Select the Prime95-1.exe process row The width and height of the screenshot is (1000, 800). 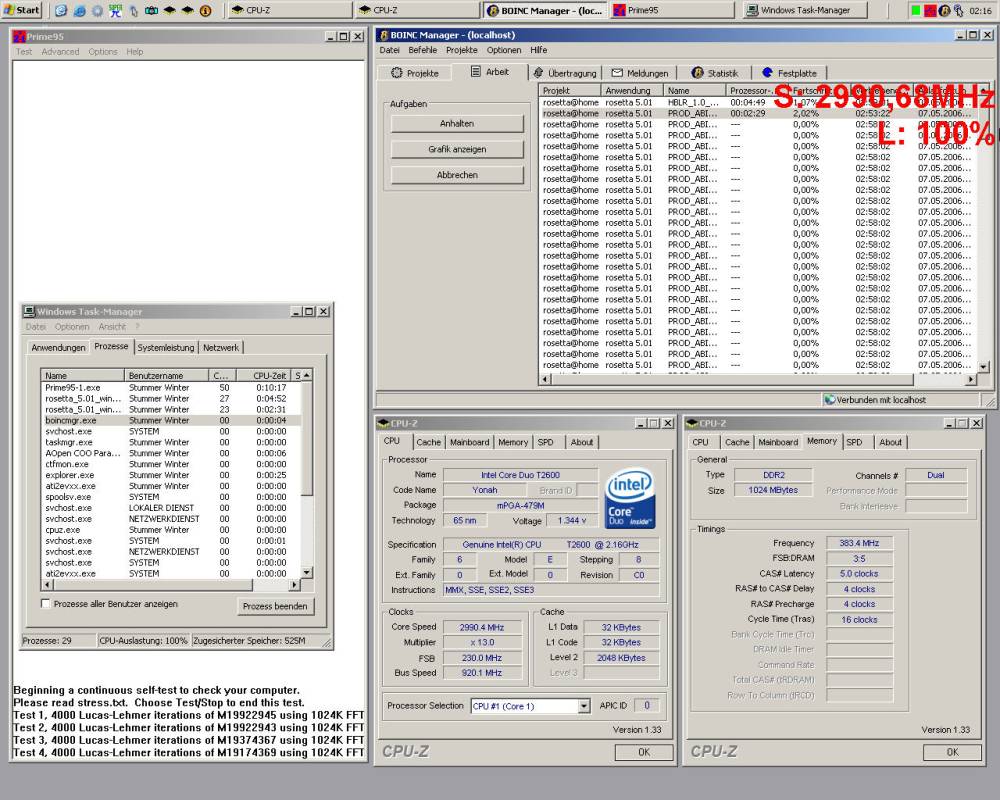[x=170, y=387]
